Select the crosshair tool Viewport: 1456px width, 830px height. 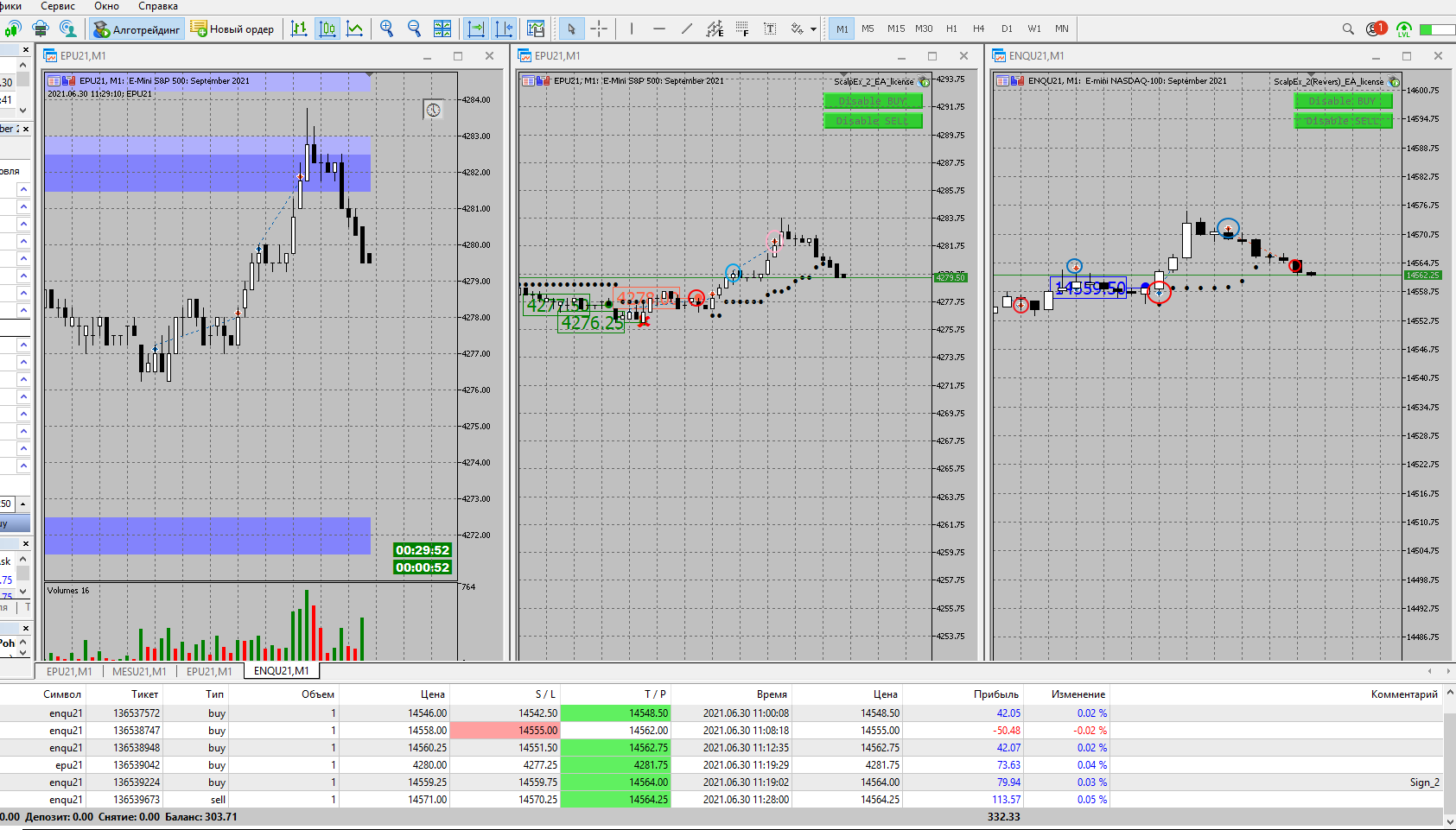[599, 29]
